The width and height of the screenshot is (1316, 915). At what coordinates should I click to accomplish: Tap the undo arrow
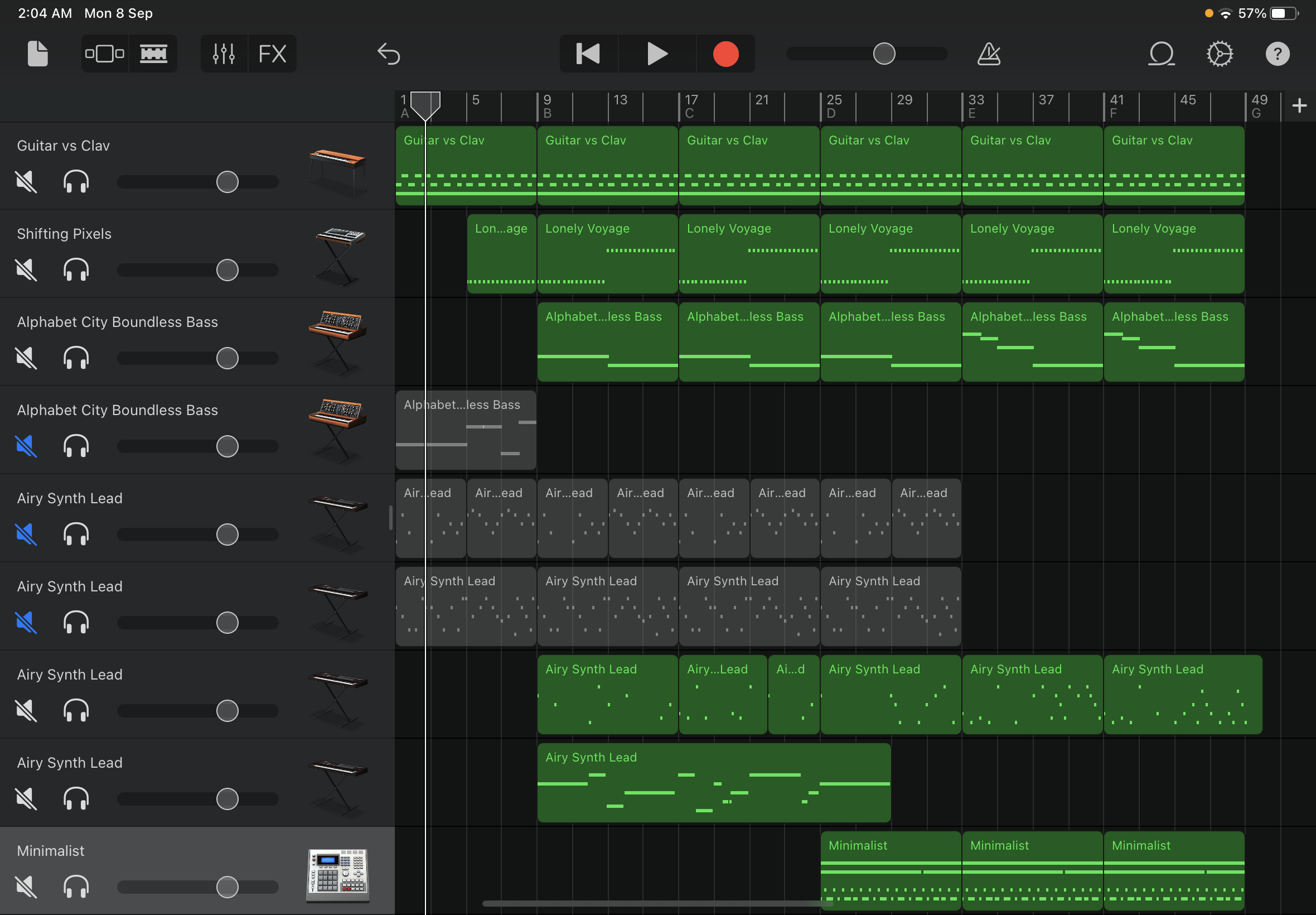tap(389, 54)
